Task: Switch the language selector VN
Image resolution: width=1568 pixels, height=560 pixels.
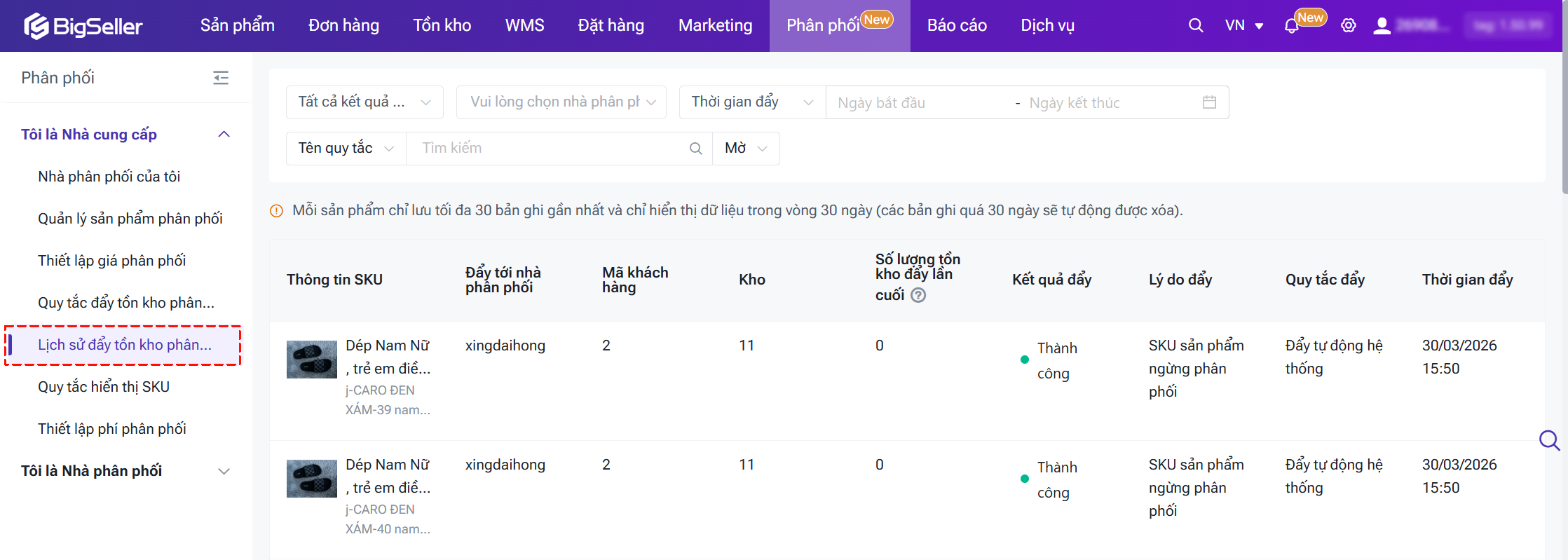Action: tap(1243, 26)
